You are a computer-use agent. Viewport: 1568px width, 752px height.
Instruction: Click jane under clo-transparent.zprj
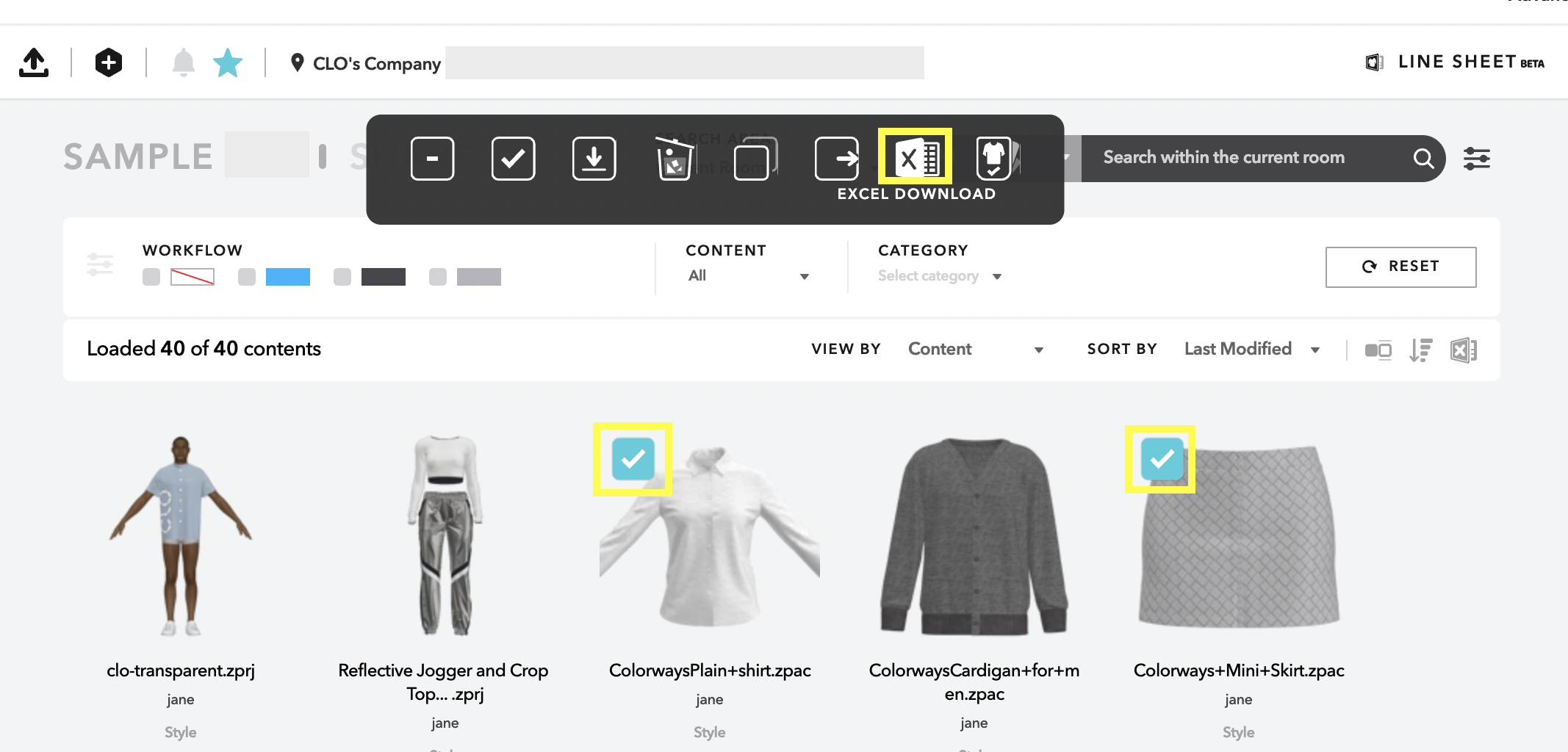pyautogui.click(x=181, y=700)
